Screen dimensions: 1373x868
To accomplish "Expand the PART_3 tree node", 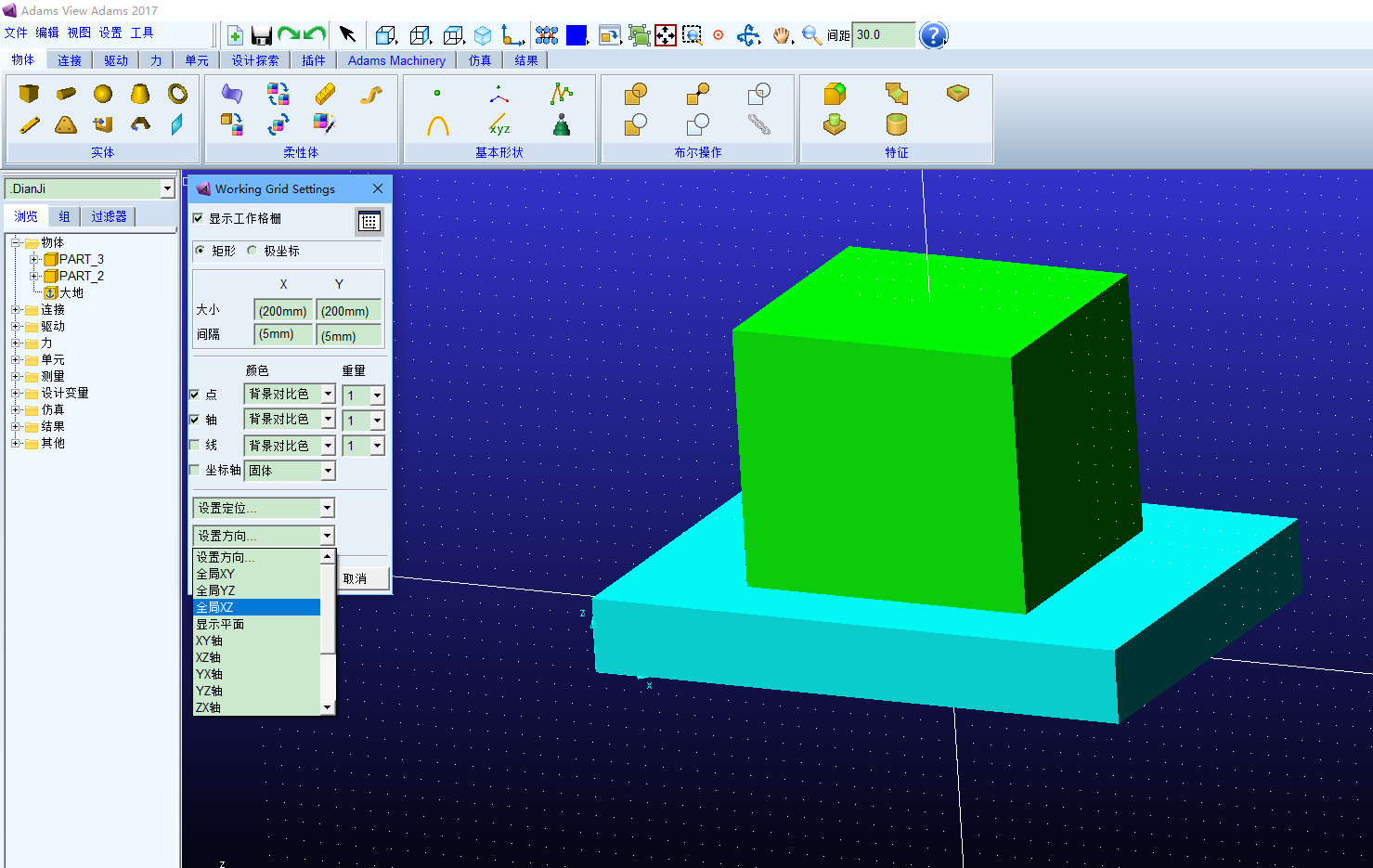I will (x=34, y=259).
